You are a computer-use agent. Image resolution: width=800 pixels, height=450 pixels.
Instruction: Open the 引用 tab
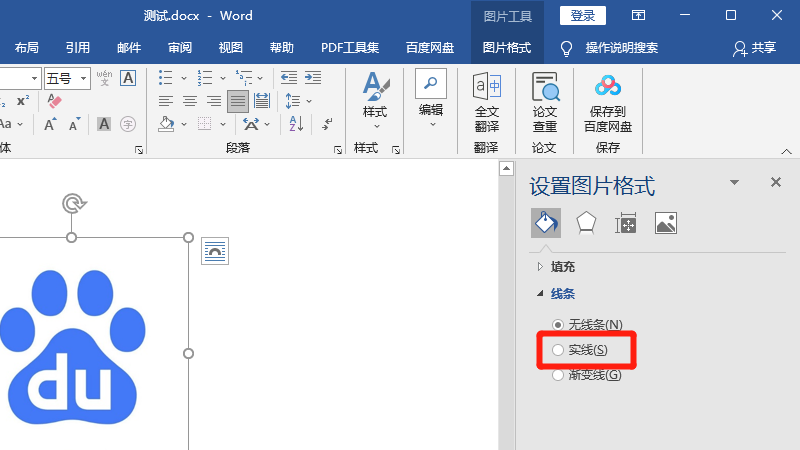click(78, 48)
